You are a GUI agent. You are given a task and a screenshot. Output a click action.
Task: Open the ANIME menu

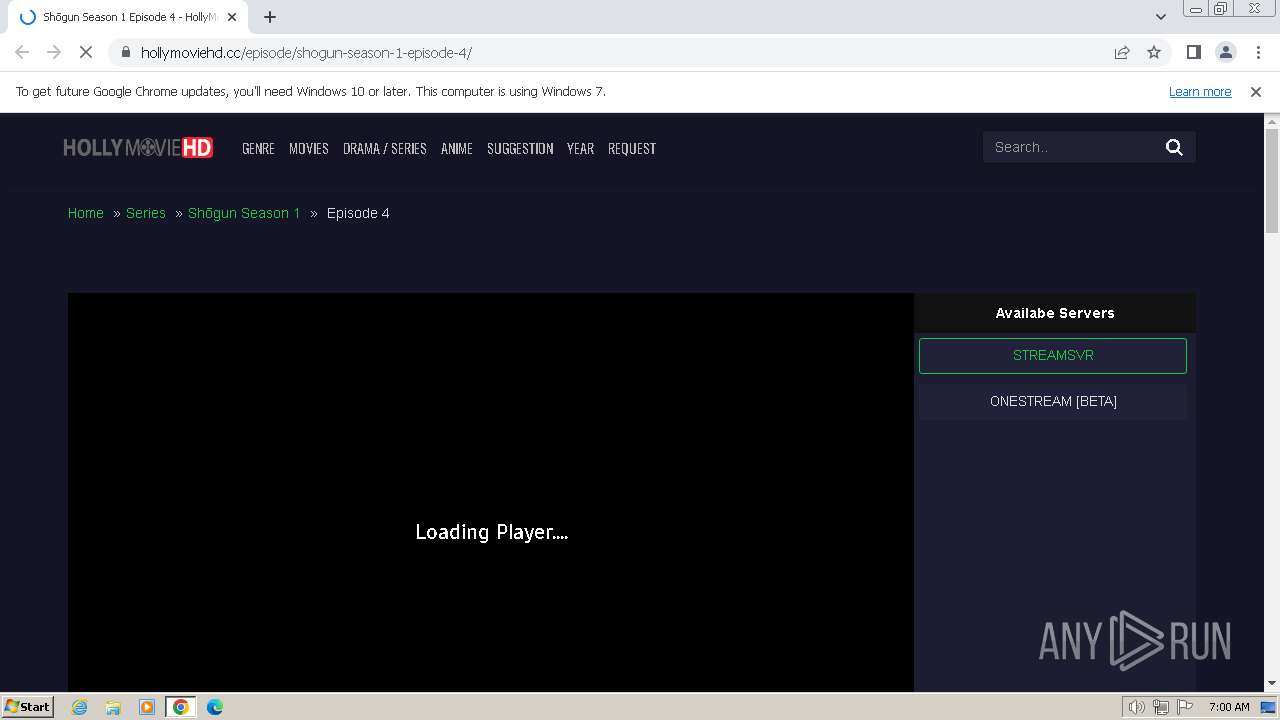[x=457, y=148]
